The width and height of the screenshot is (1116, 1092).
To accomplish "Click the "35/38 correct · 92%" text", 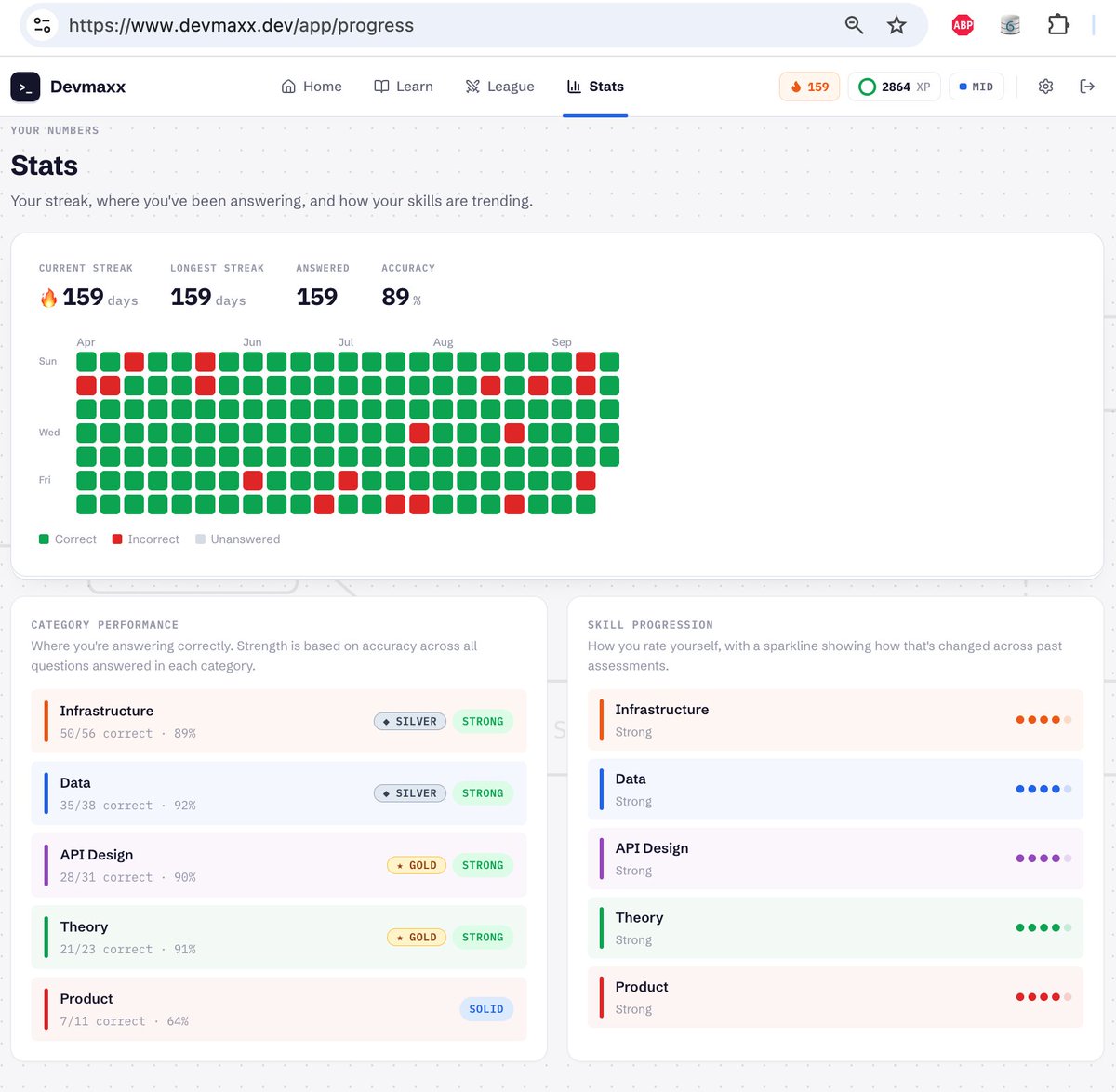I will tap(128, 806).
